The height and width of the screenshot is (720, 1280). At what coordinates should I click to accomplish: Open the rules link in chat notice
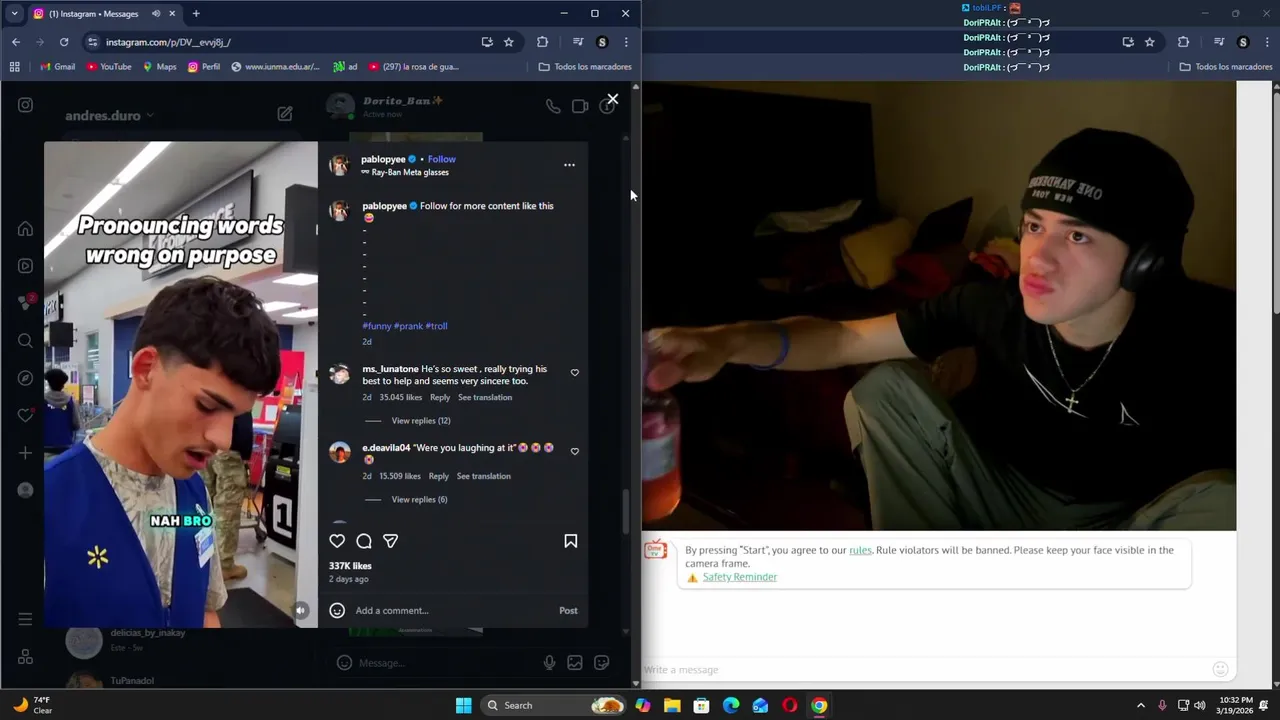[x=860, y=550]
